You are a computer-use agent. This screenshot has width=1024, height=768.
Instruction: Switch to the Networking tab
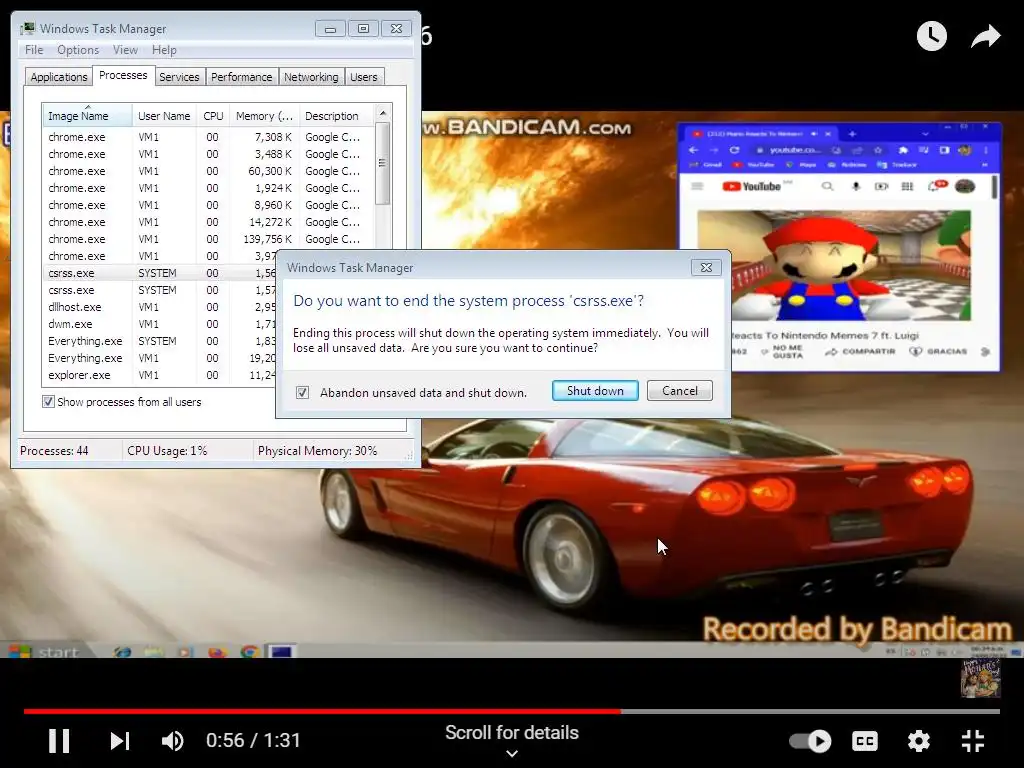[x=311, y=77]
